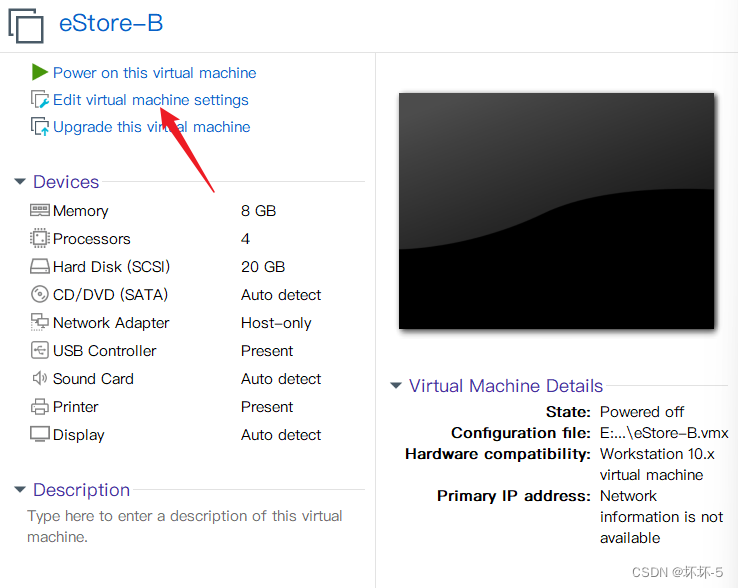Click the Description section heading
Image resolution: width=738 pixels, height=588 pixels.
(x=81, y=490)
